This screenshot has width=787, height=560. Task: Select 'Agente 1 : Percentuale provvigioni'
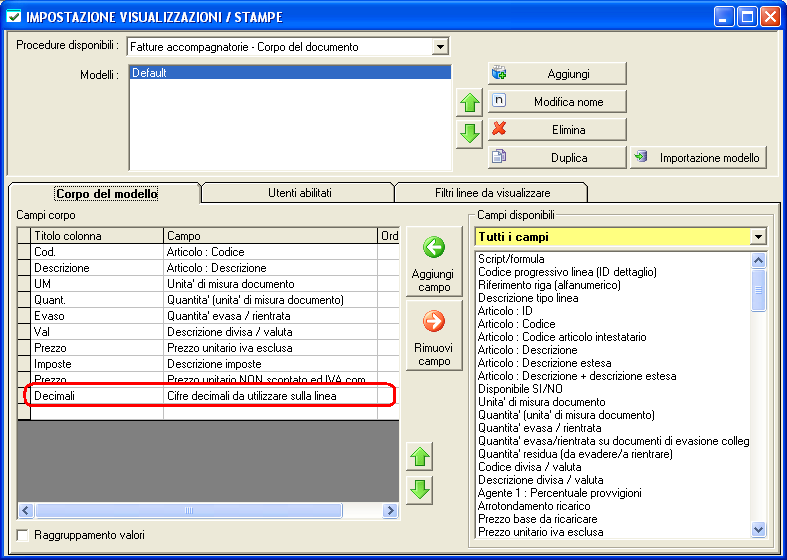[x=560, y=493]
